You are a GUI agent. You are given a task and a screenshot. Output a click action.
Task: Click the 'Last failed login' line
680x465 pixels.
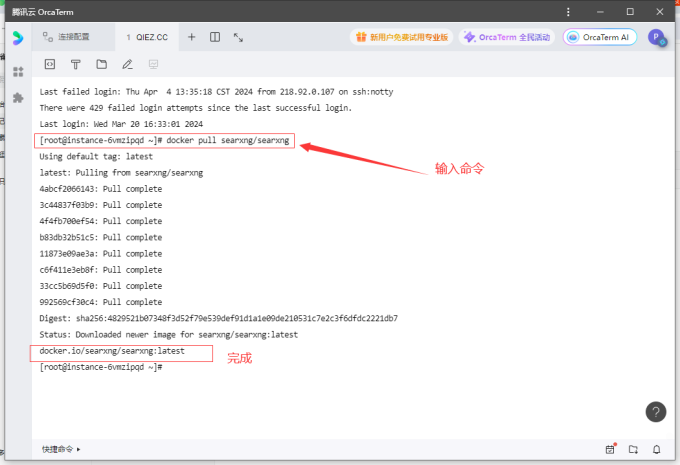216,92
